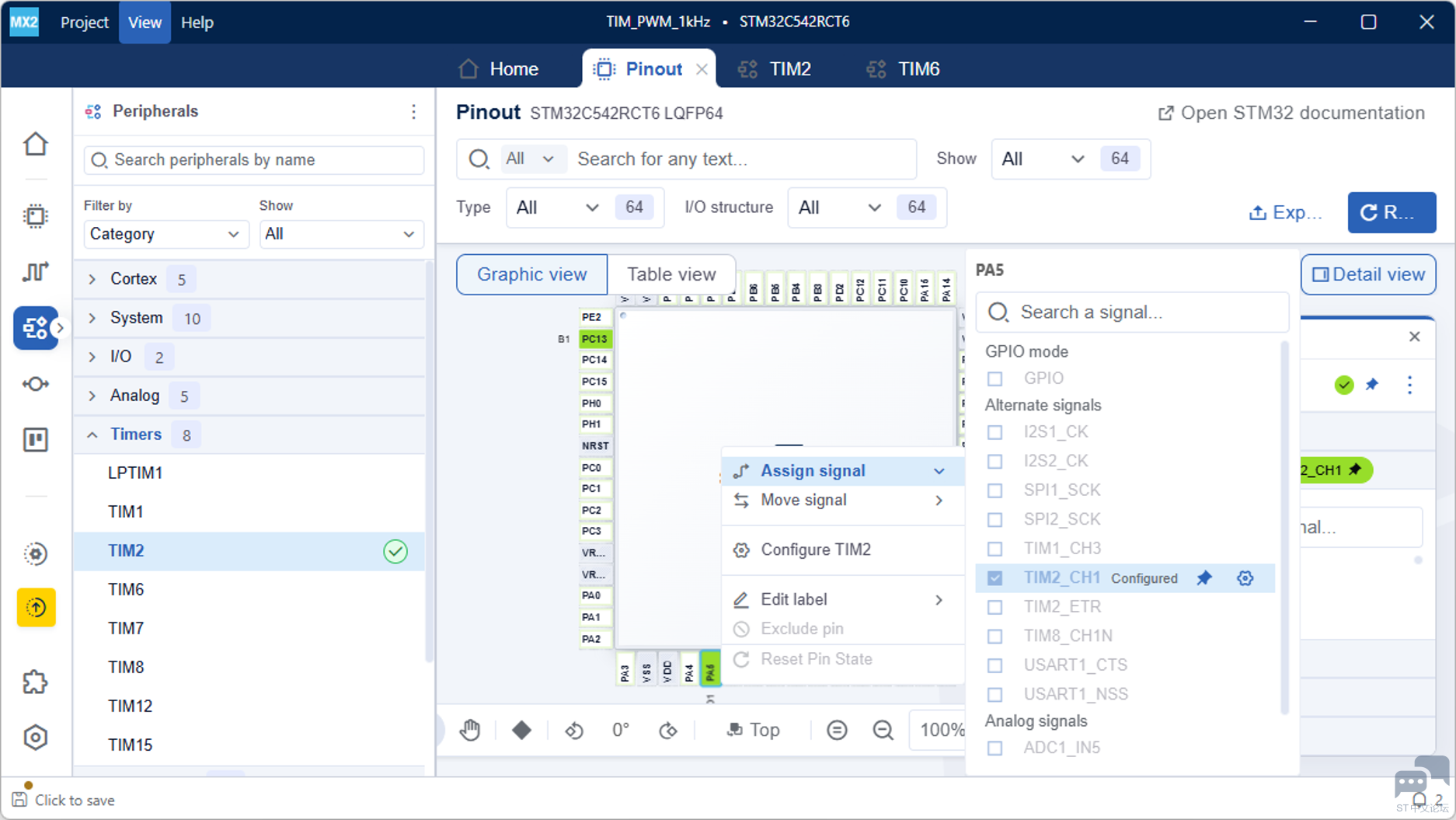Screen dimensions: 1456x820
Task: Open the puzzle-piece plugins sidebar icon
Action: coord(36,682)
